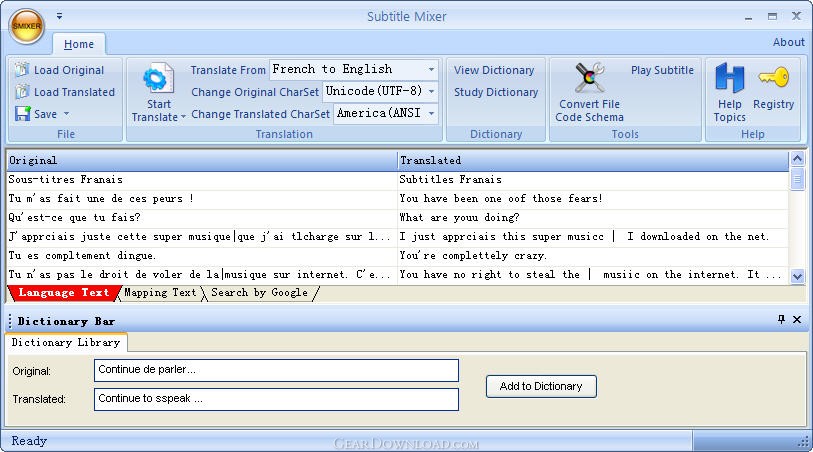Maximize the Subtitle Mixer window
The height and width of the screenshot is (452, 813).
pos(773,17)
